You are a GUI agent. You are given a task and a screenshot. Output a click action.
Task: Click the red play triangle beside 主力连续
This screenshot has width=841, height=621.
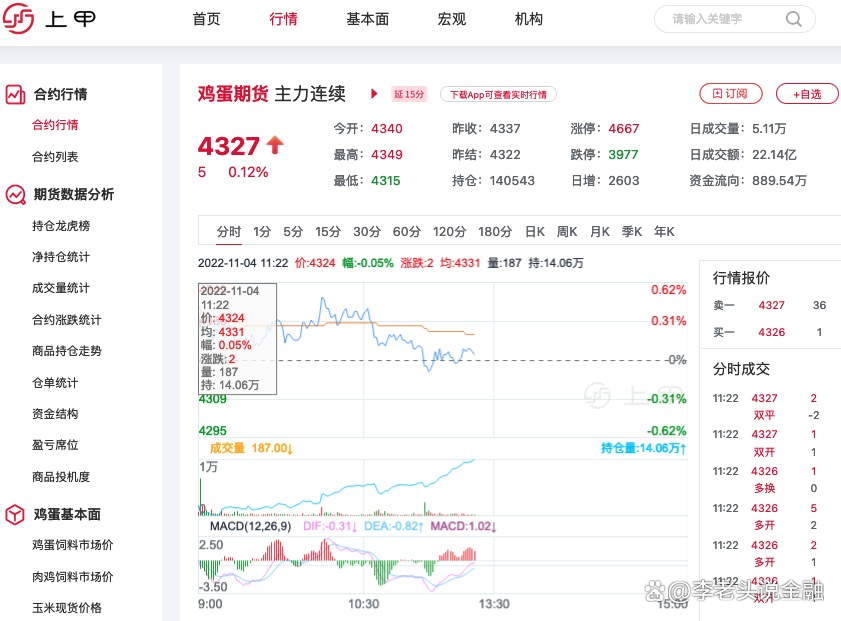tap(374, 95)
